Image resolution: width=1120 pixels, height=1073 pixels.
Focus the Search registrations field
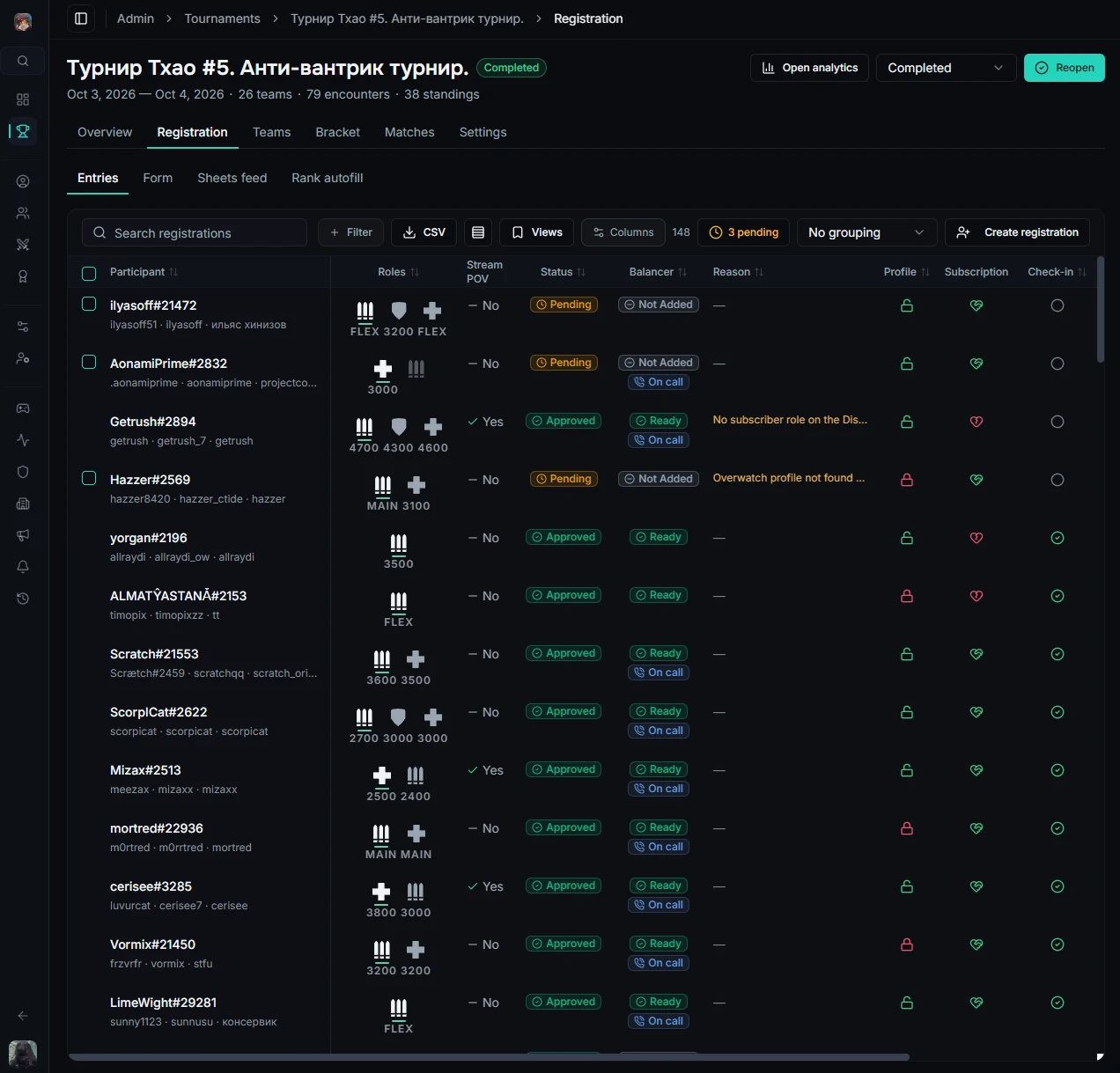(195, 232)
